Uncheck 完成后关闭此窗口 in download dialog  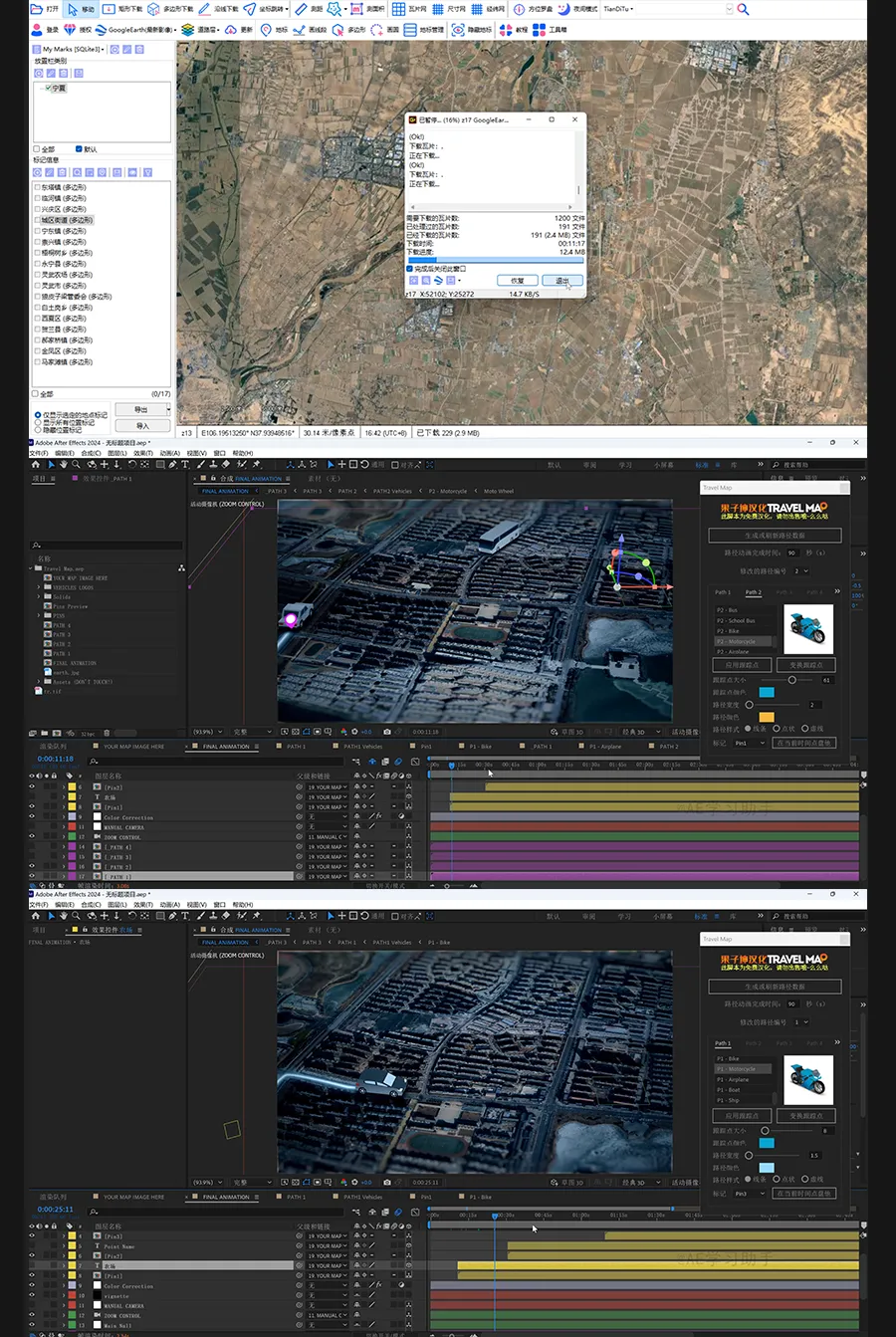(409, 269)
